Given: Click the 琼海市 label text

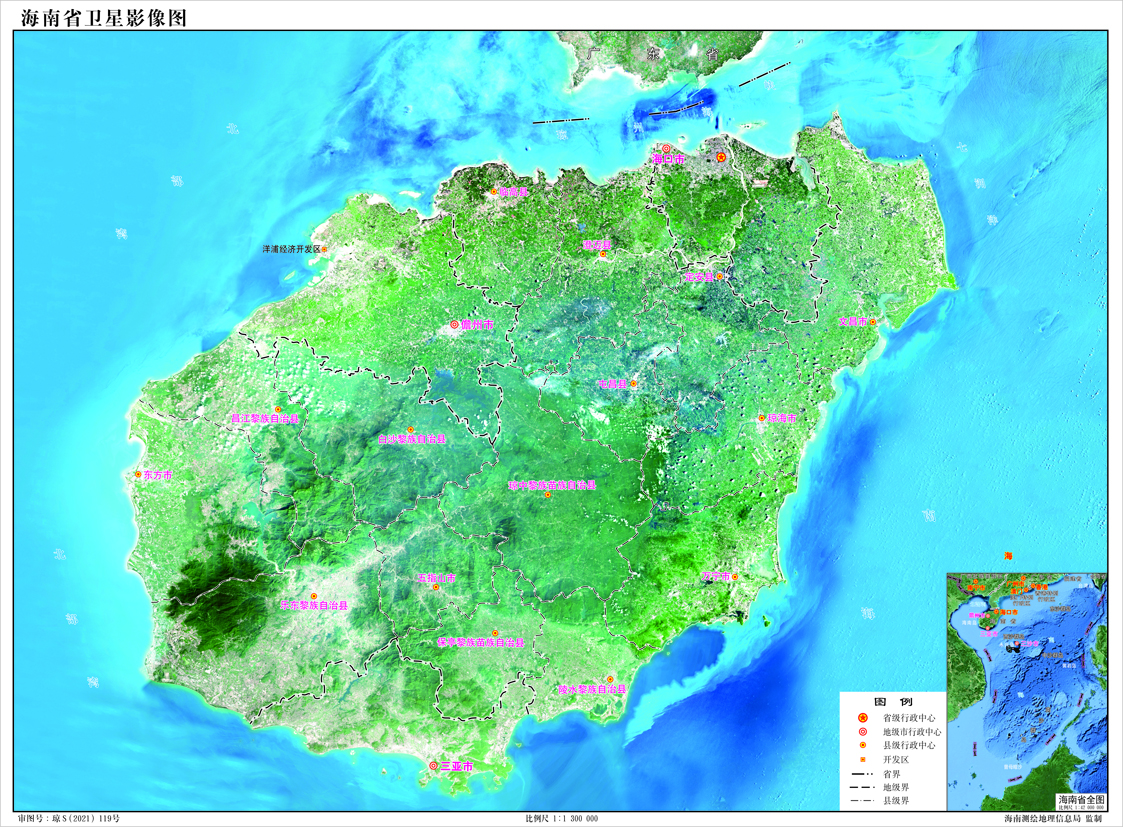Looking at the screenshot, I should [x=782, y=418].
